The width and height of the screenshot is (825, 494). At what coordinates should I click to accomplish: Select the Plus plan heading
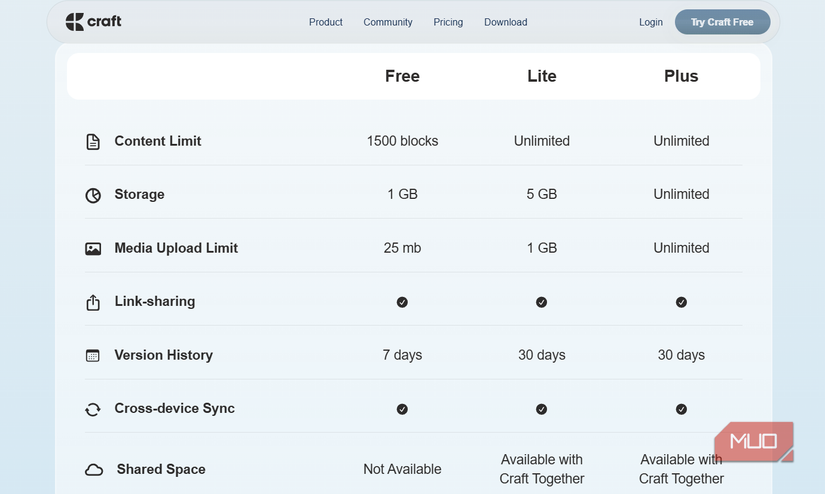coord(681,76)
